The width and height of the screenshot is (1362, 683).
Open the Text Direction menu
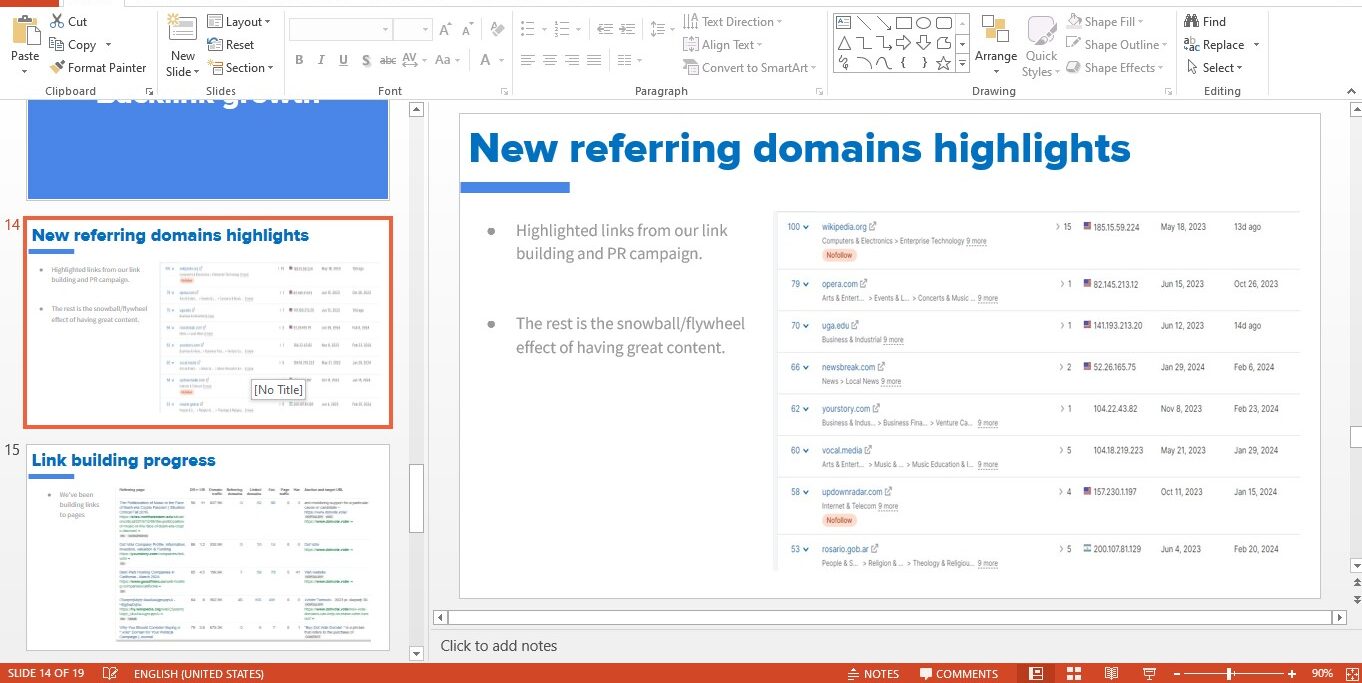[x=733, y=21]
